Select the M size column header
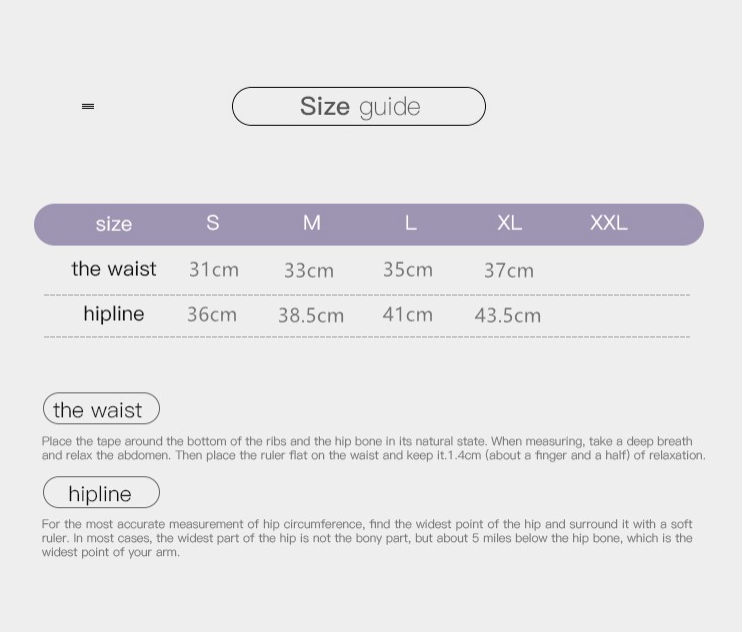Viewport: 742px width, 634px height. coord(312,223)
